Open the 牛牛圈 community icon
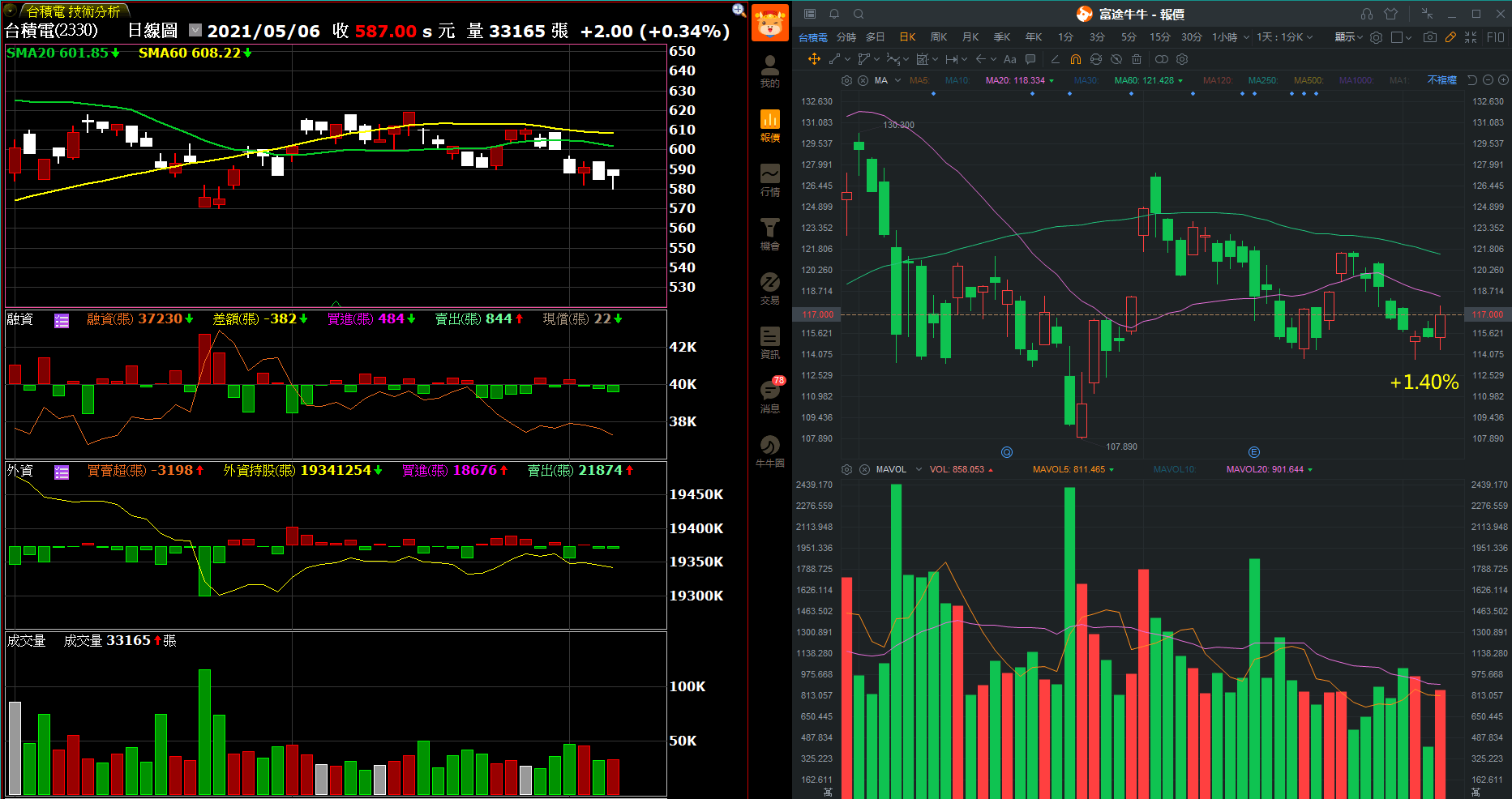 coord(769,451)
